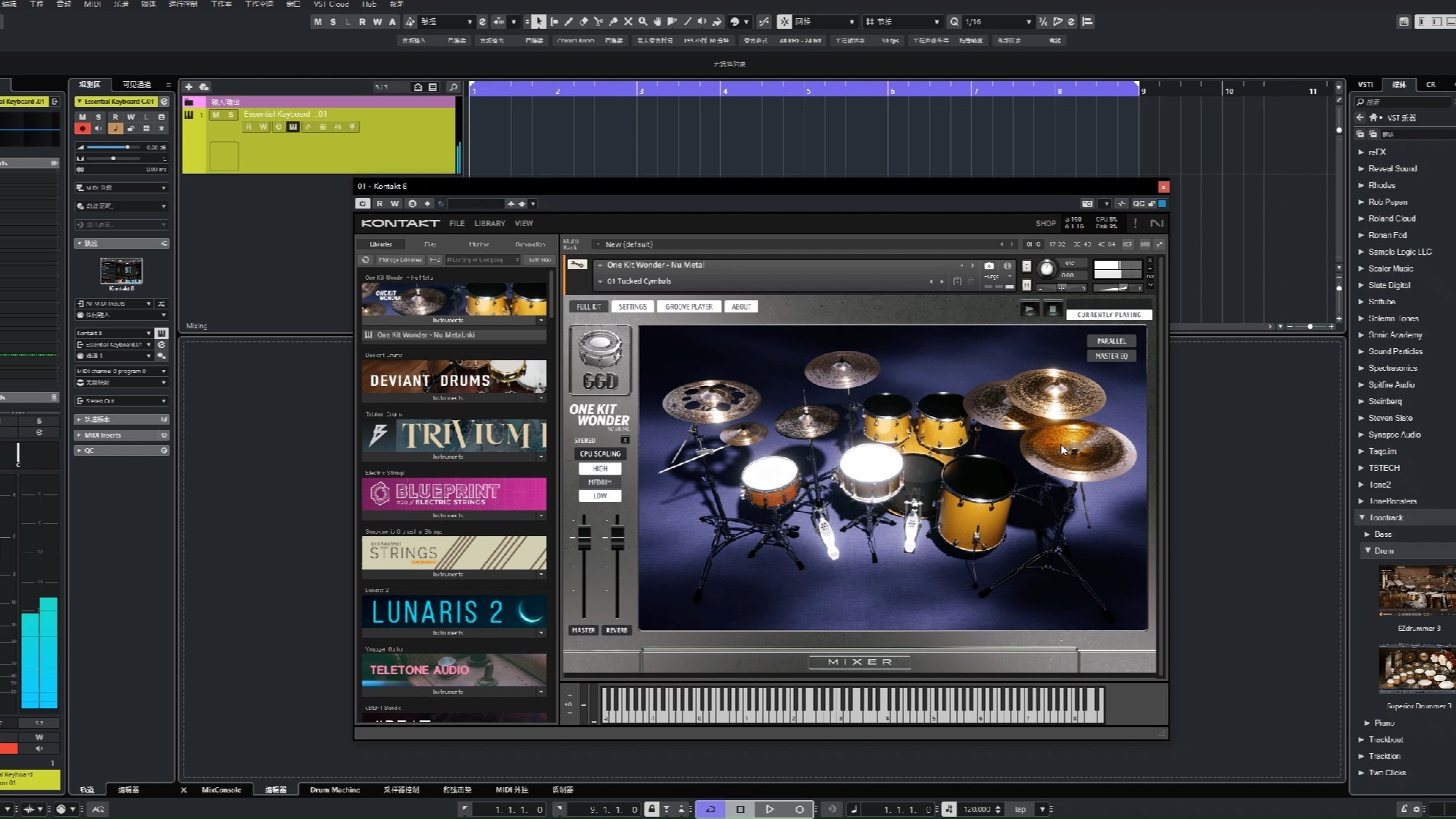Click the GGD snare drum logo
1456x819 pixels.
coord(600,360)
